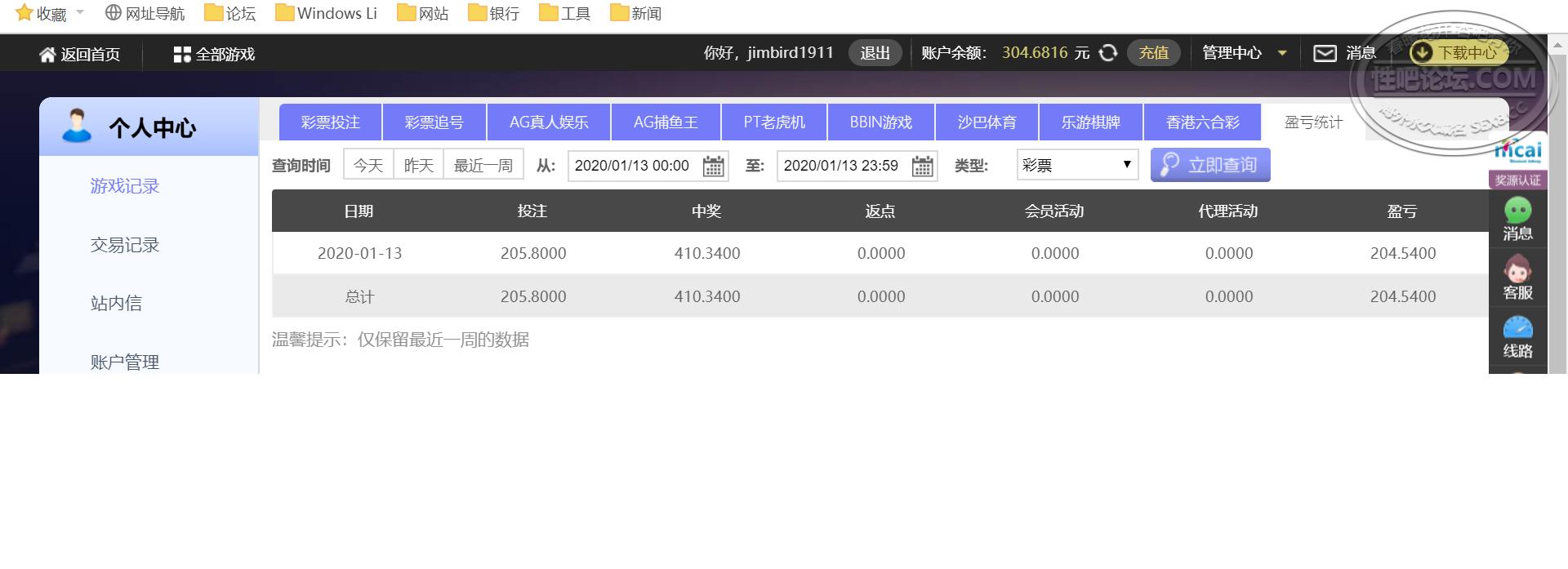The height and width of the screenshot is (569, 1568).
Task: Switch to the PT老虎机 tab
Action: click(x=774, y=122)
